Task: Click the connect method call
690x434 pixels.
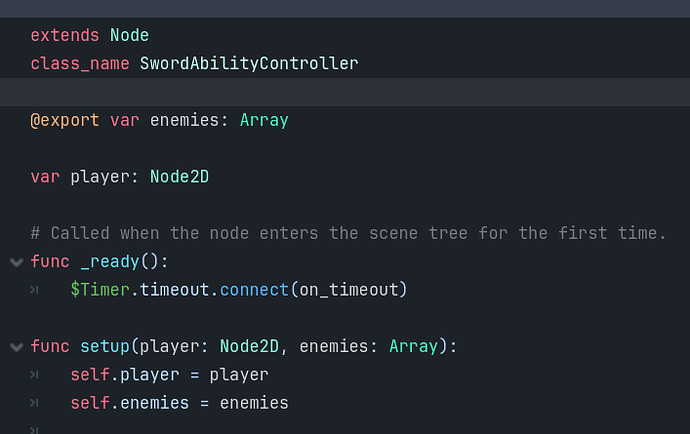Action: [x=254, y=290]
